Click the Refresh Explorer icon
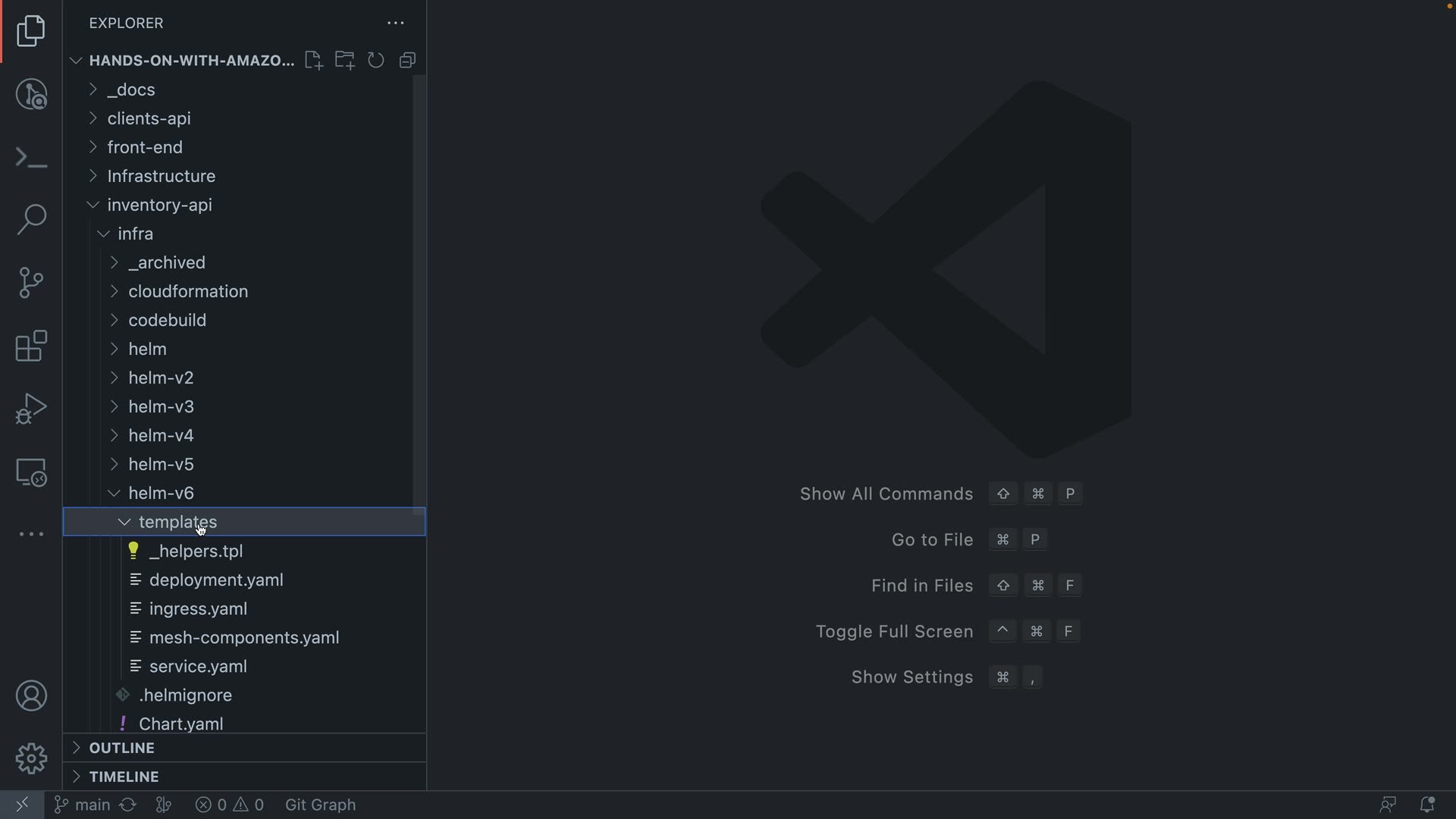Viewport: 1456px width, 819px height. tap(376, 61)
